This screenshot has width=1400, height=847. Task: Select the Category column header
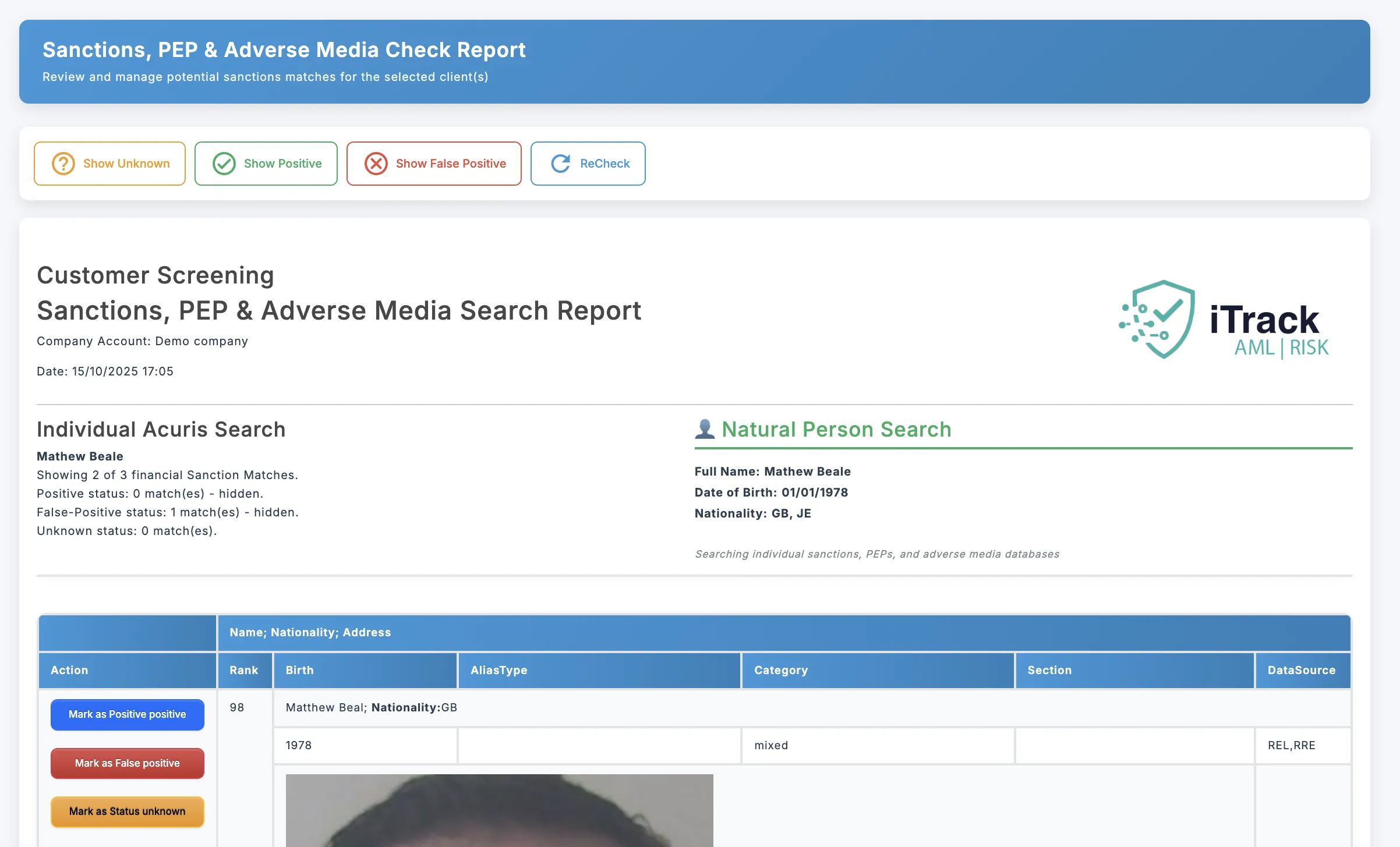coord(781,670)
